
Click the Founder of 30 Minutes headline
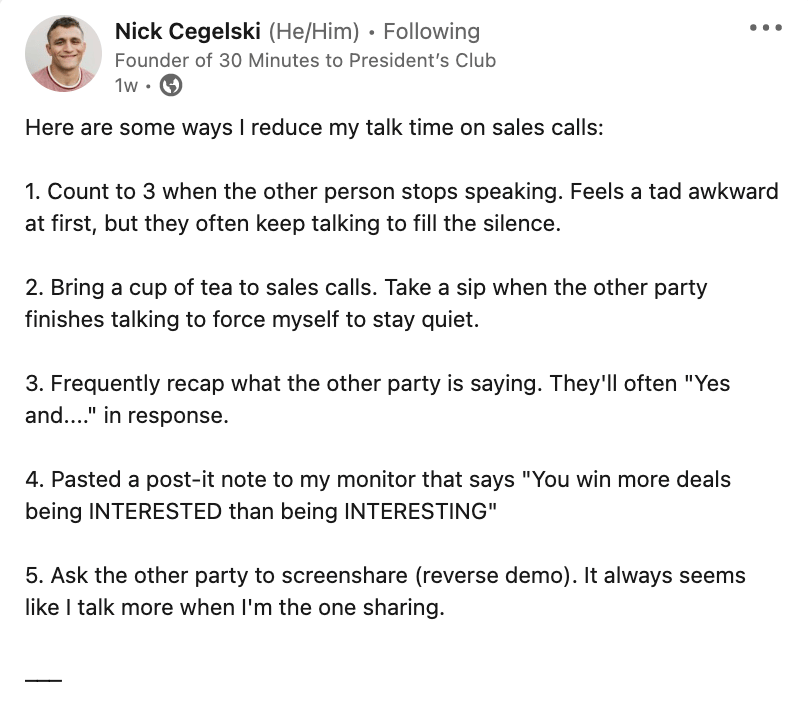[x=305, y=60]
